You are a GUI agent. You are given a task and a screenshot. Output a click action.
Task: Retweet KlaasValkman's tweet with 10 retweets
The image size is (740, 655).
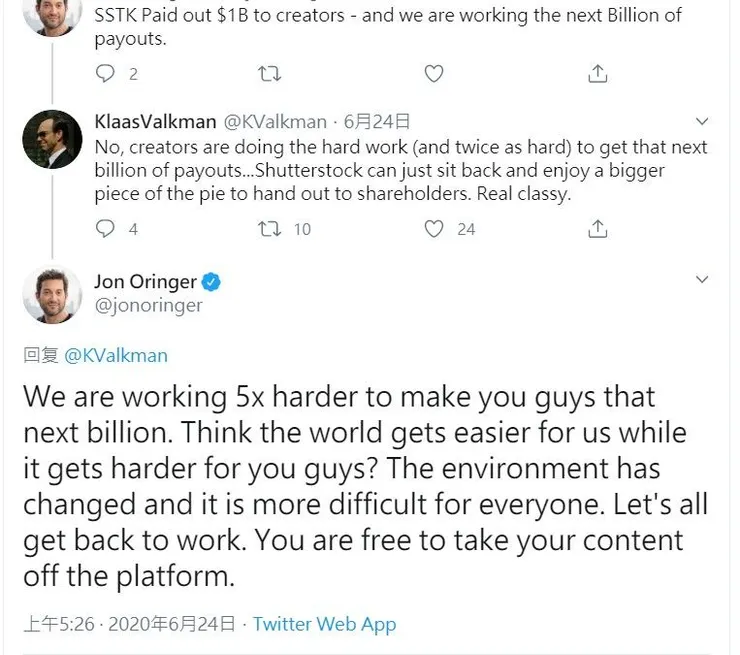270,229
